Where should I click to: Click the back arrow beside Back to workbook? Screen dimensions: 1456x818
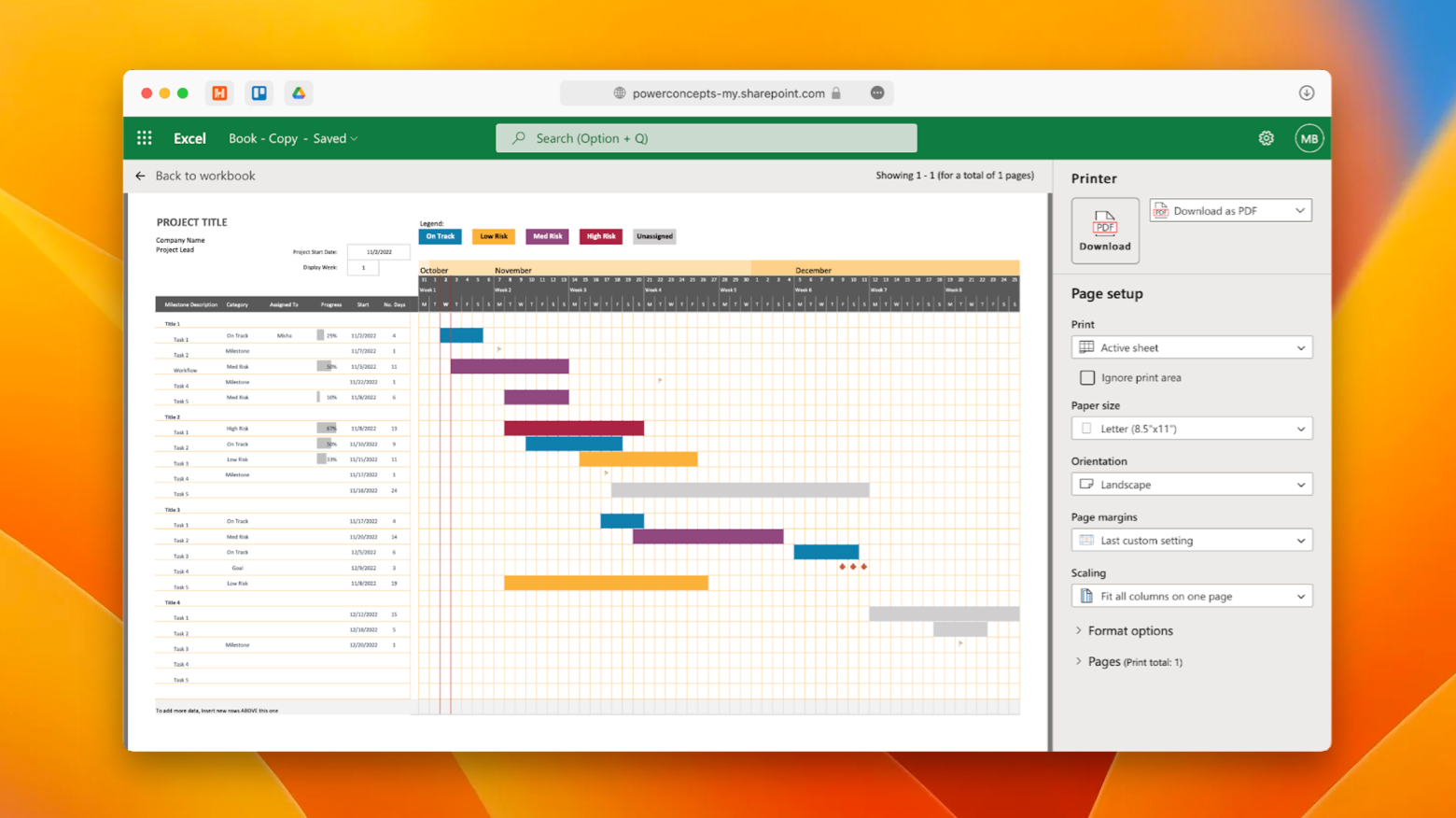[x=140, y=176]
